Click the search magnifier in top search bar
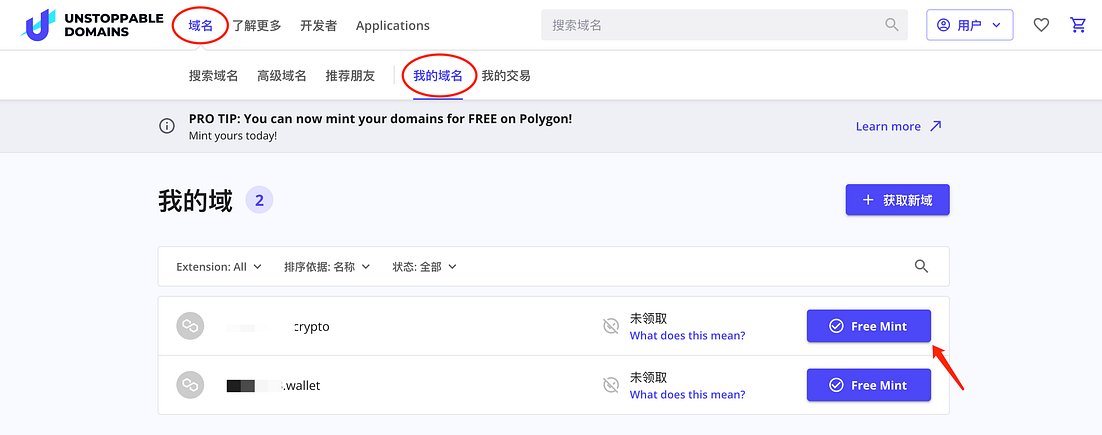The height and width of the screenshot is (435, 1102). pos(892,25)
